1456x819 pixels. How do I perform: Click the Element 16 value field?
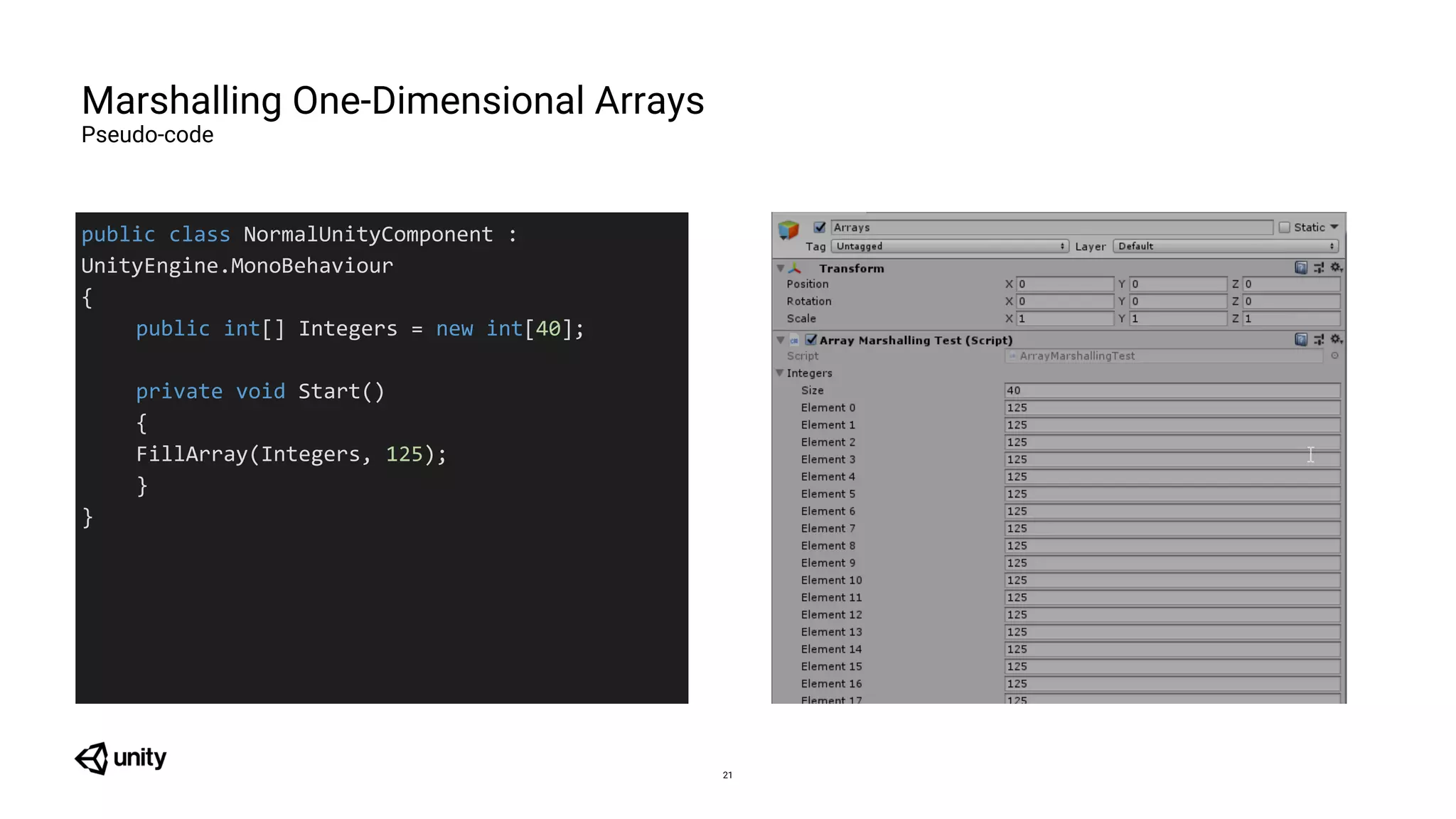point(1172,683)
